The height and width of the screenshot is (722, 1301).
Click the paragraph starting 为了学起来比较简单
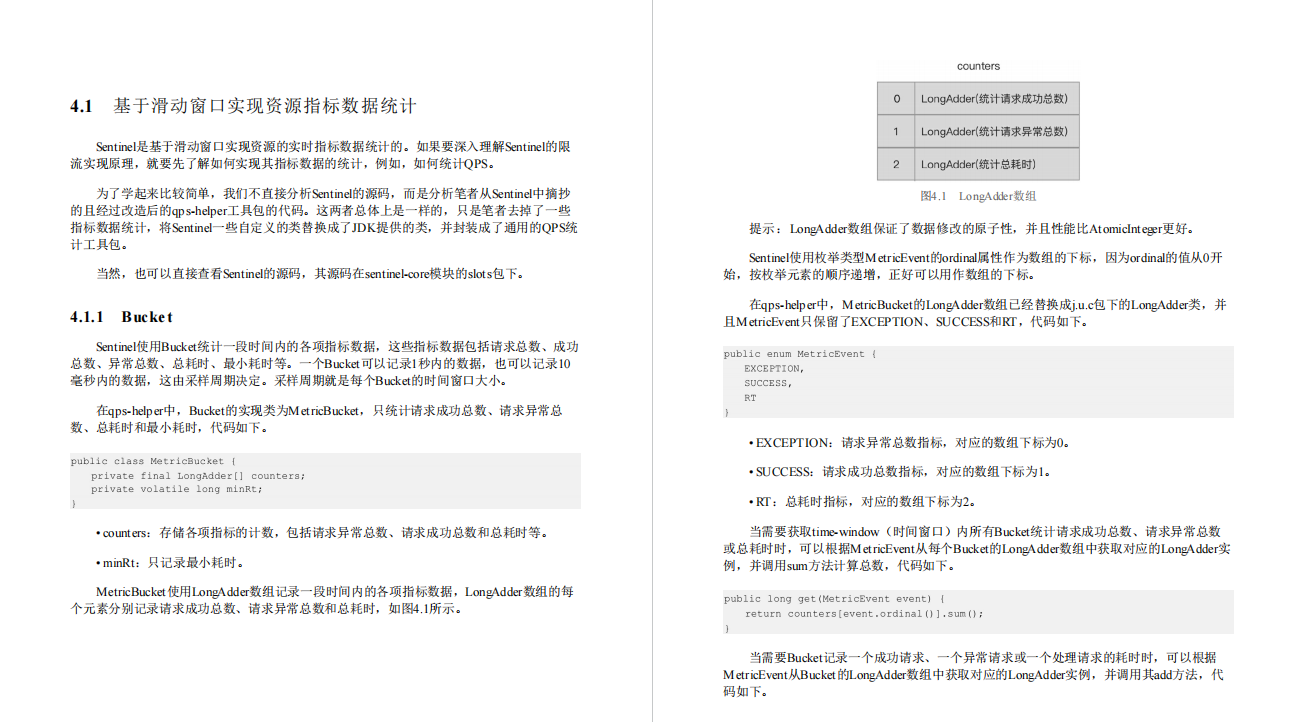coord(324,218)
